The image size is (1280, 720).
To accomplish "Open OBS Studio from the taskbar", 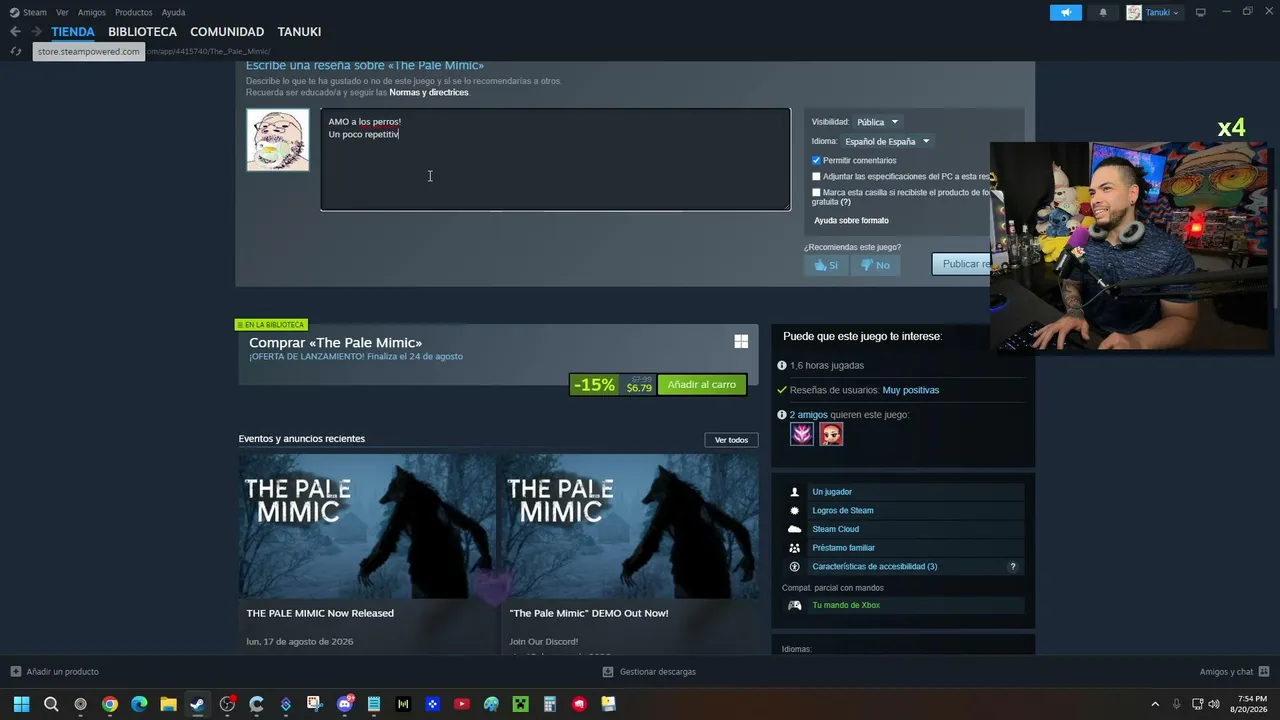I will coord(227,704).
